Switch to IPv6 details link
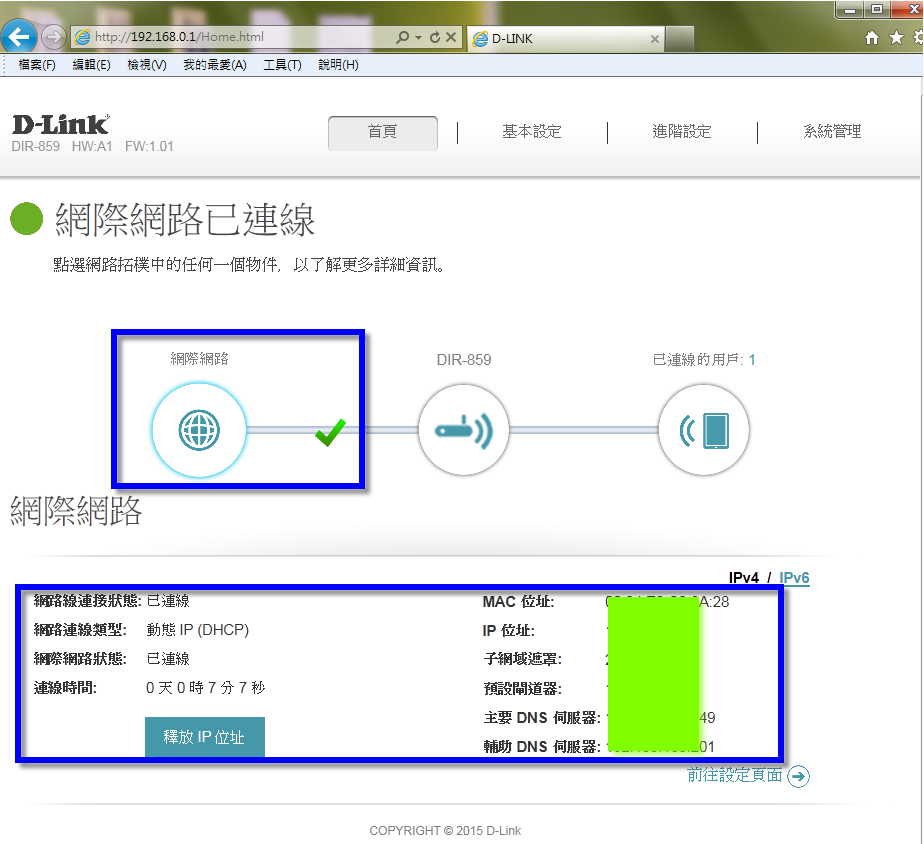 (794, 578)
